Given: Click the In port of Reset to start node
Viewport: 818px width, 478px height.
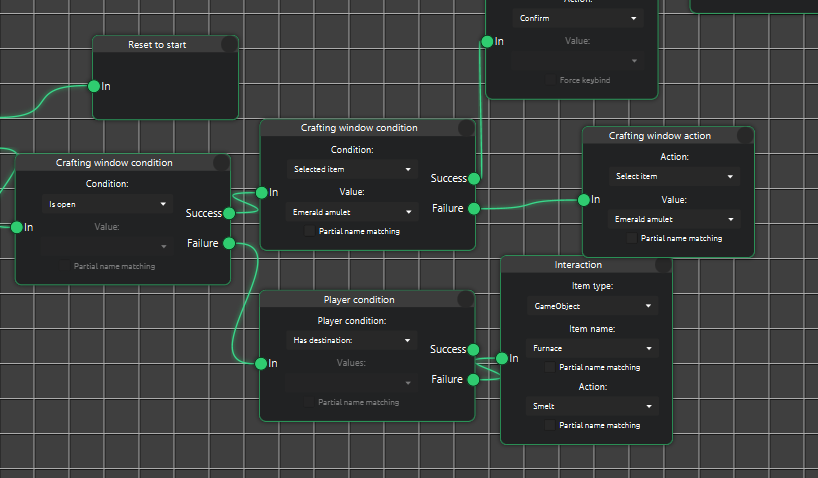Looking at the screenshot, I should 94,86.
